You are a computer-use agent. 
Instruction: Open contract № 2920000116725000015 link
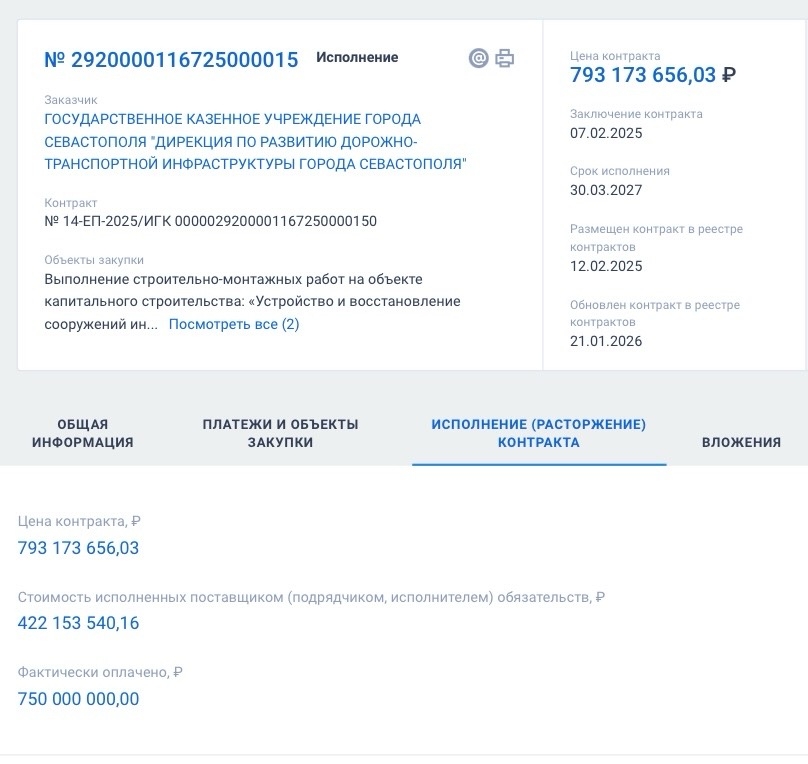coord(171,59)
